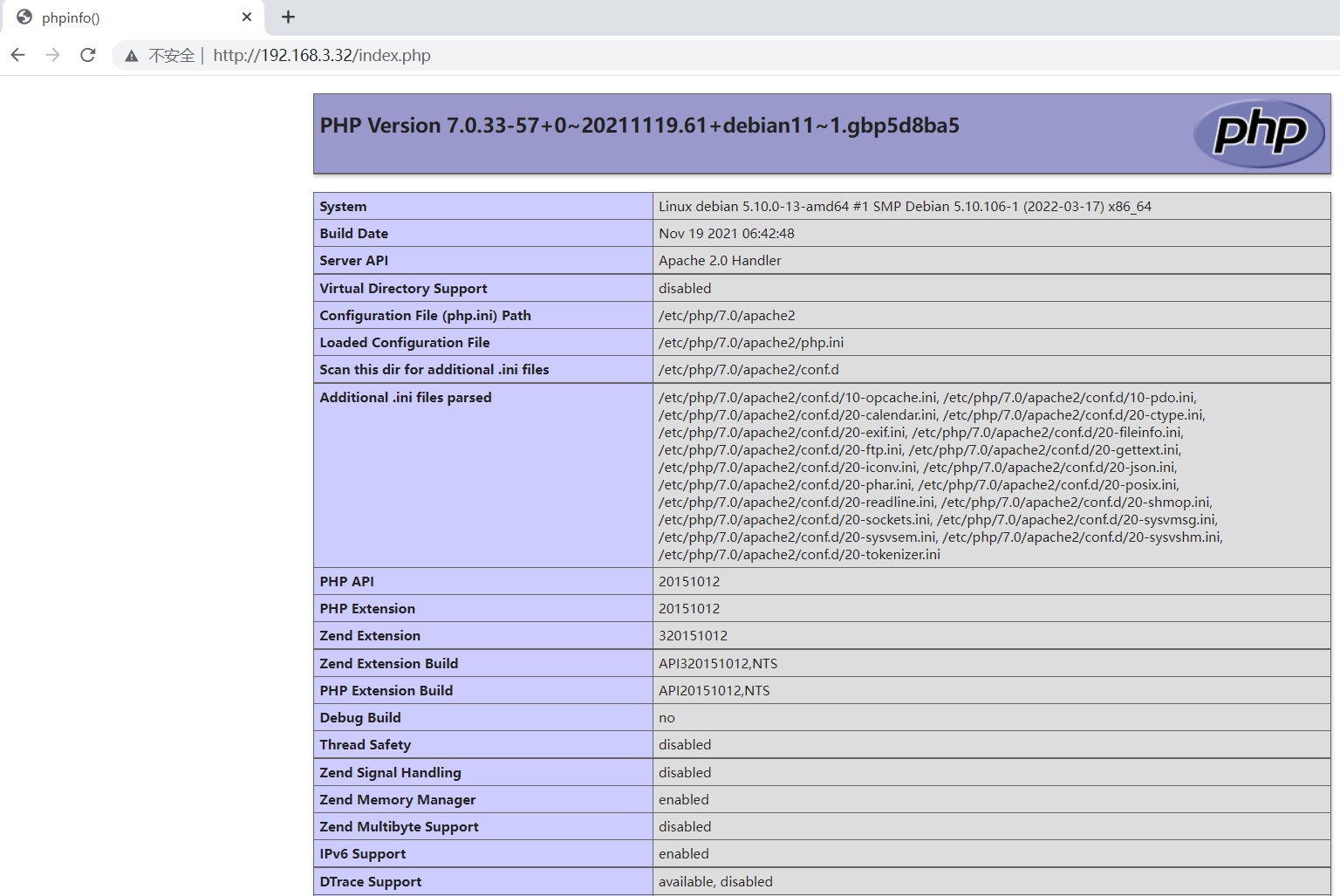The image size is (1340, 896).
Task: Click the address bar URL 192.168.3.32/index.php
Action: point(322,55)
